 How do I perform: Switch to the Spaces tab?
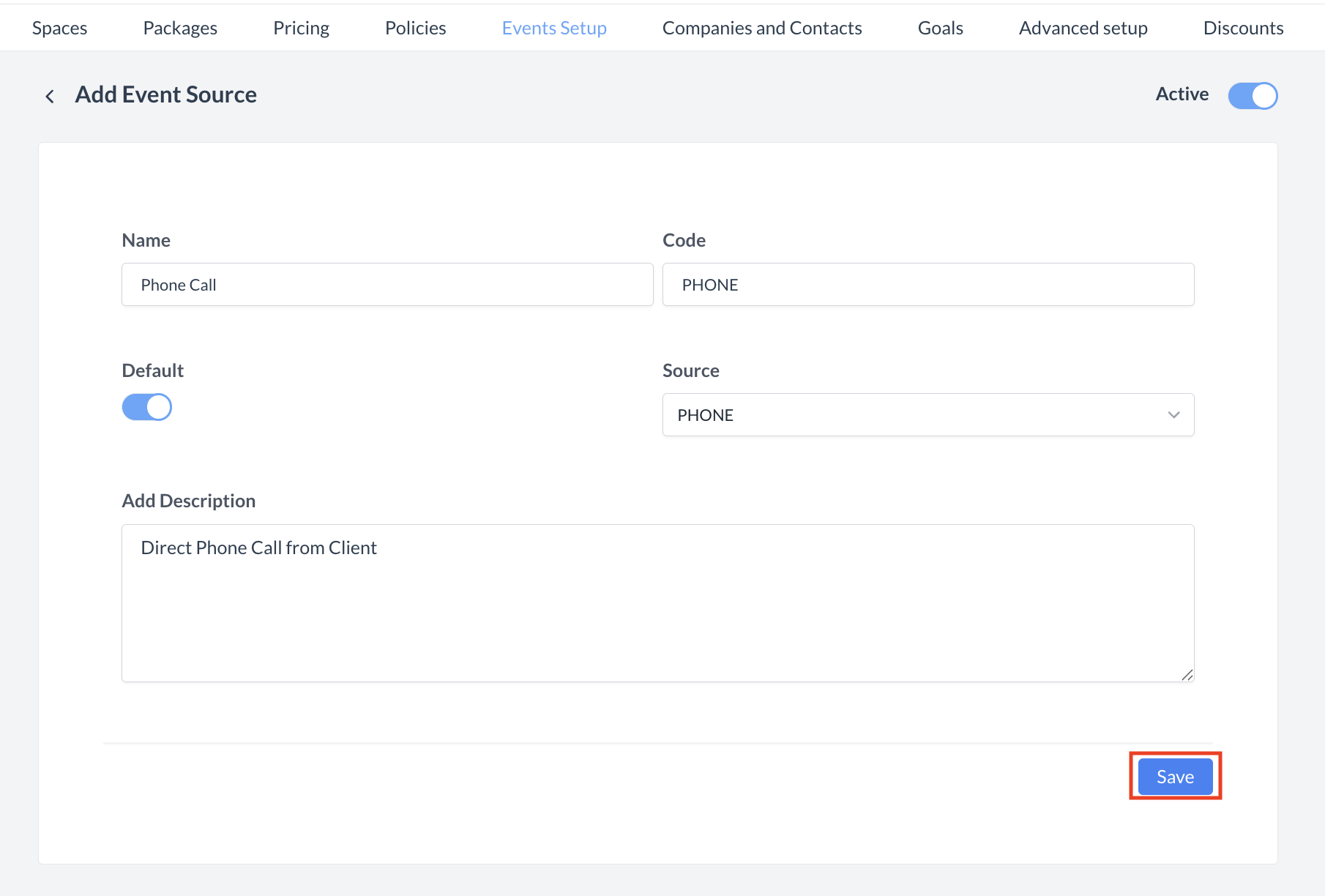tap(60, 28)
